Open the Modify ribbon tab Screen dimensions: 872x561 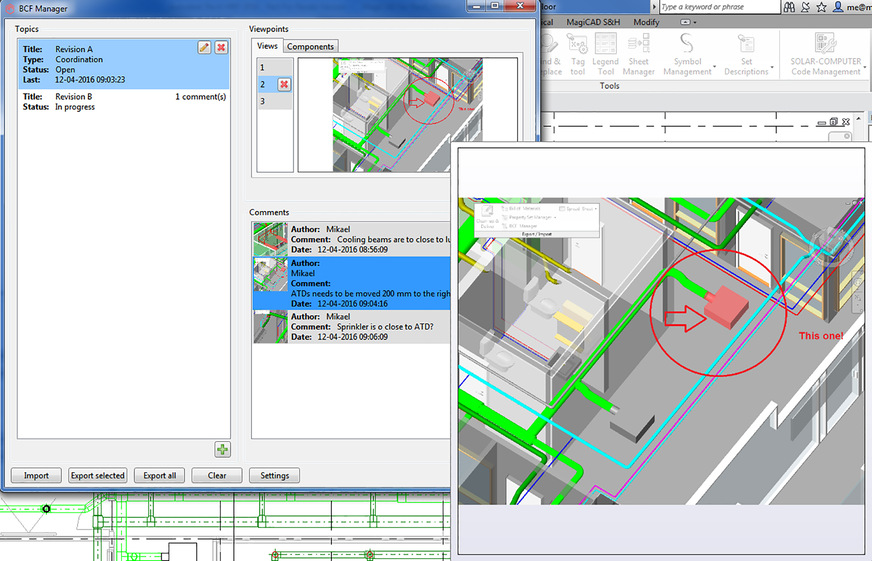click(646, 22)
